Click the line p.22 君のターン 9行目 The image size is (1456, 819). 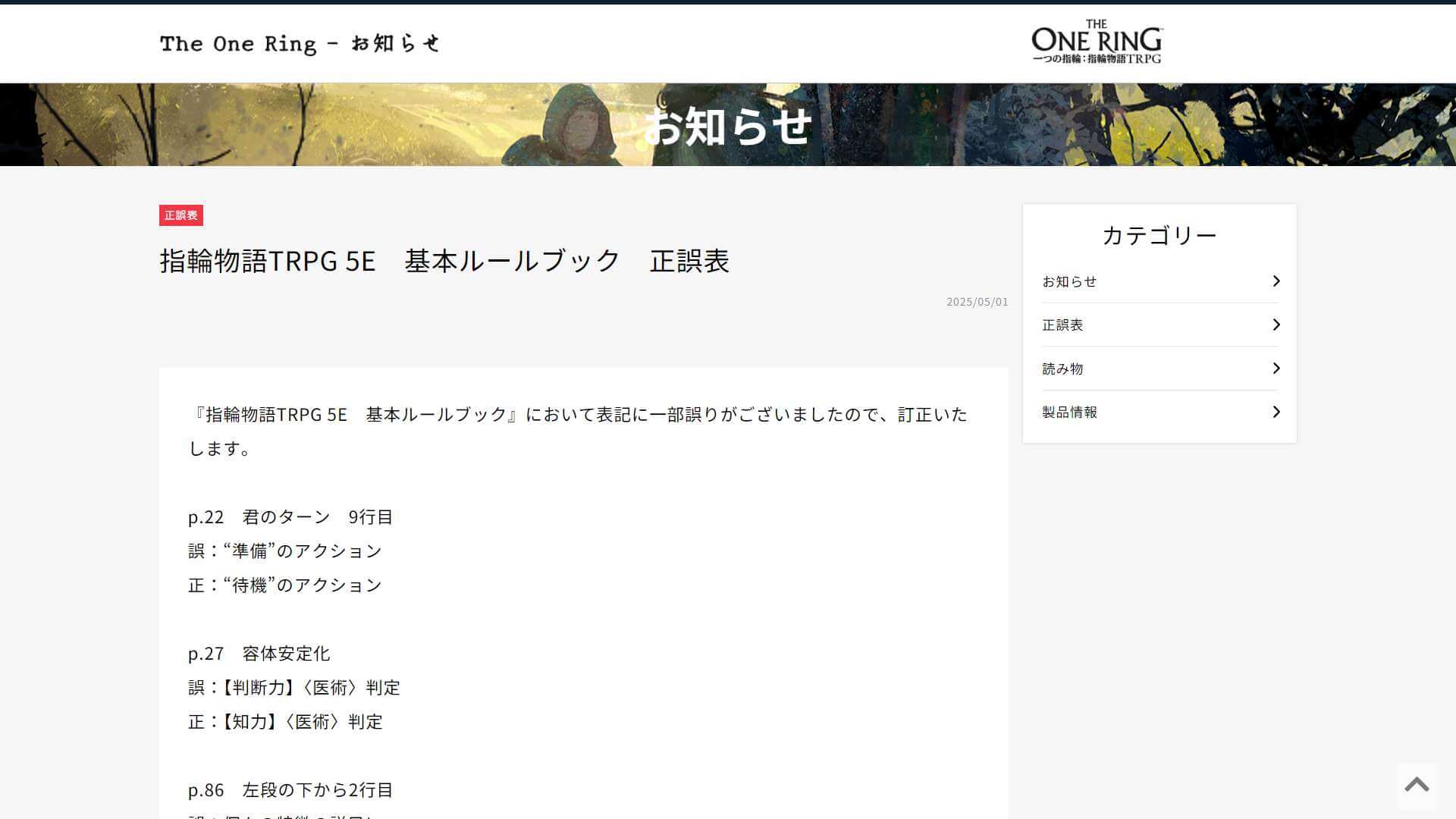click(290, 517)
